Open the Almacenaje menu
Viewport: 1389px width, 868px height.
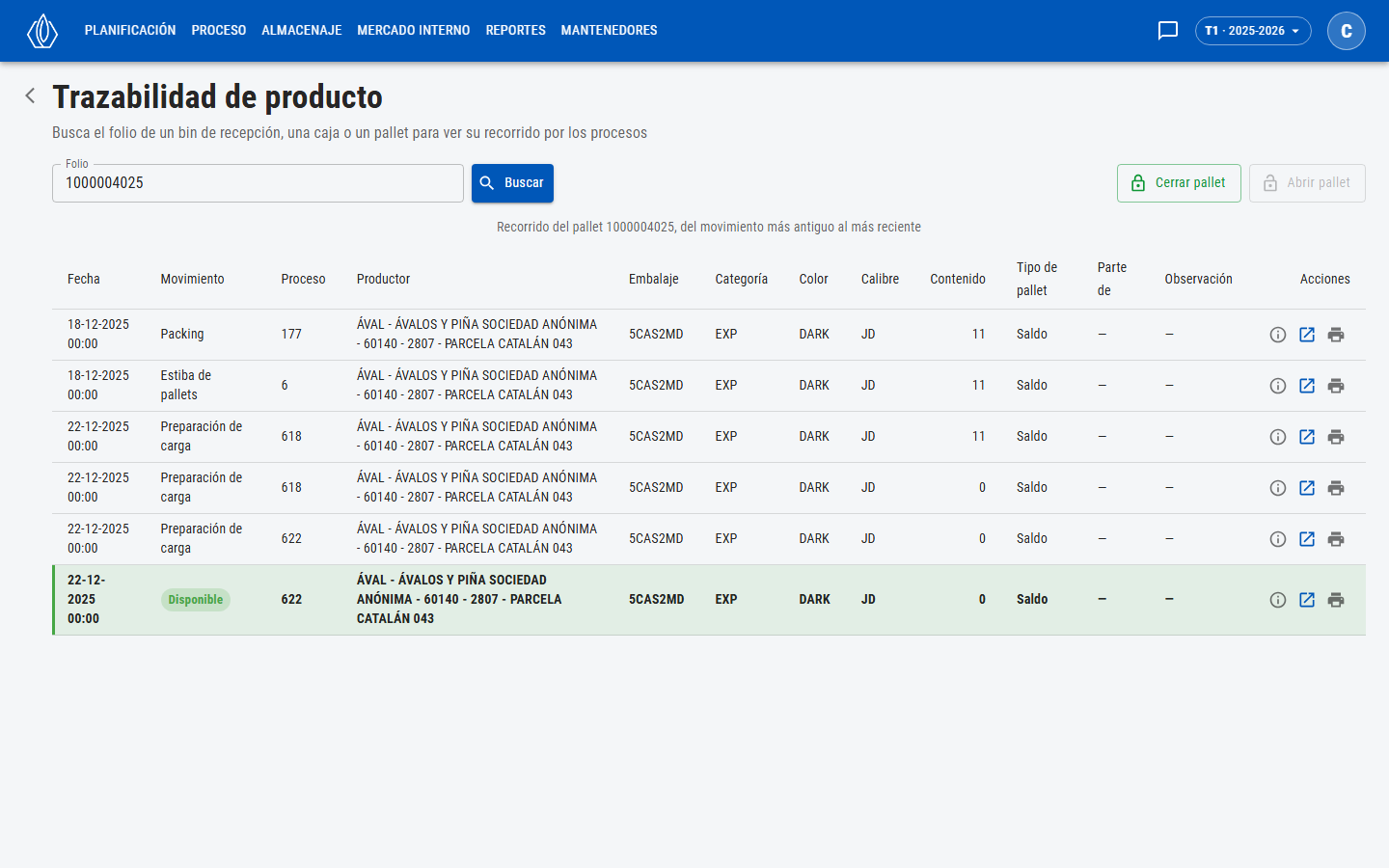(302, 31)
